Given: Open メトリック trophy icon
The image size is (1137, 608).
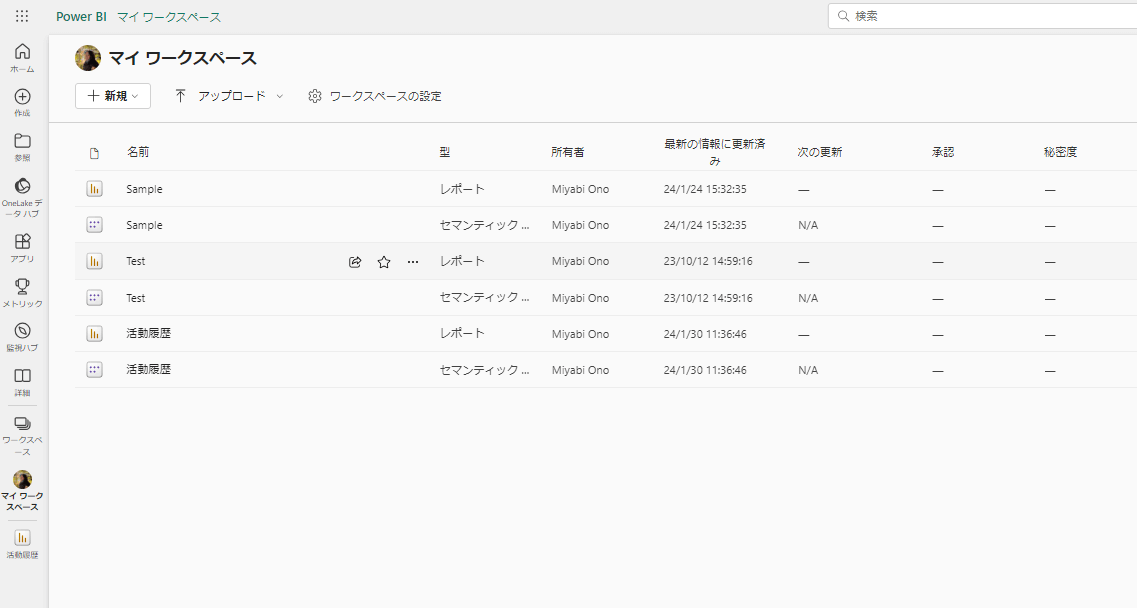Looking at the screenshot, I should [x=22, y=293].
